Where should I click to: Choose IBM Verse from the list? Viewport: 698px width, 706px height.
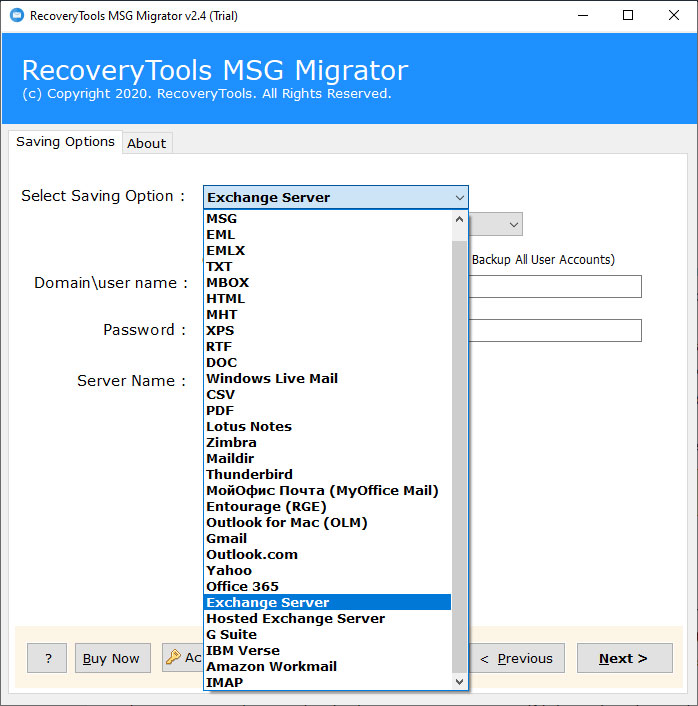tap(327, 650)
